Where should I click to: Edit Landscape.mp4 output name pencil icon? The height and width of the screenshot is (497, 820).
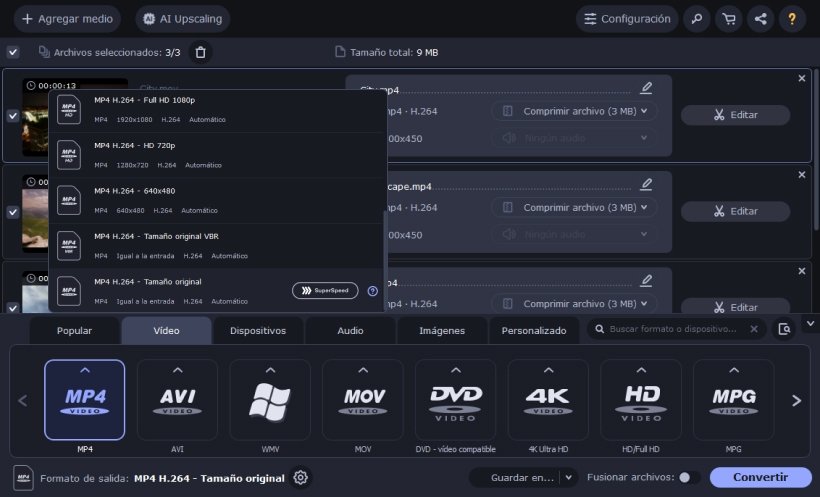click(646, 184)
